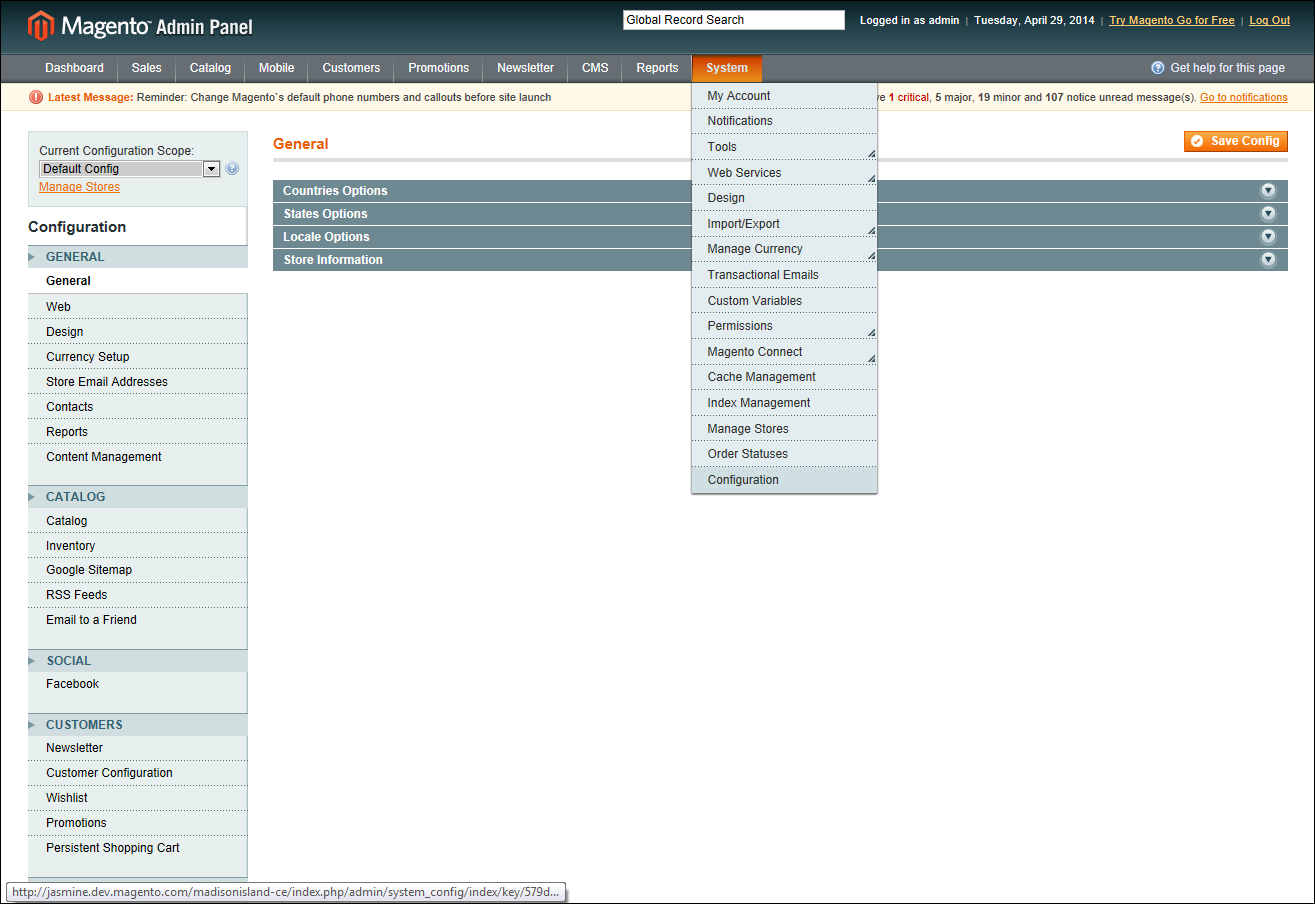Collapse the CATALOG sidebar section
Viewport: 1315px width, 904px height.
click(138, 497)
